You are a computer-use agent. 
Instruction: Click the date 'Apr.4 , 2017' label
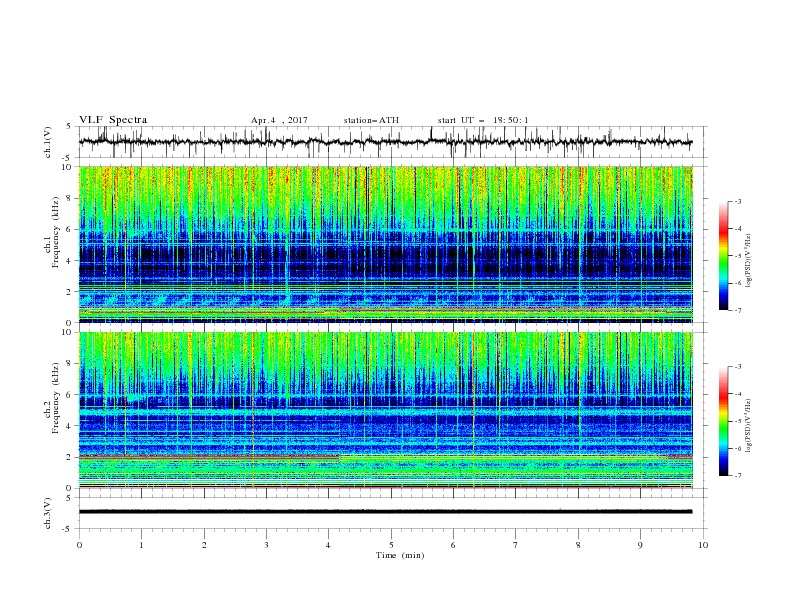click(x=279, y=120)
